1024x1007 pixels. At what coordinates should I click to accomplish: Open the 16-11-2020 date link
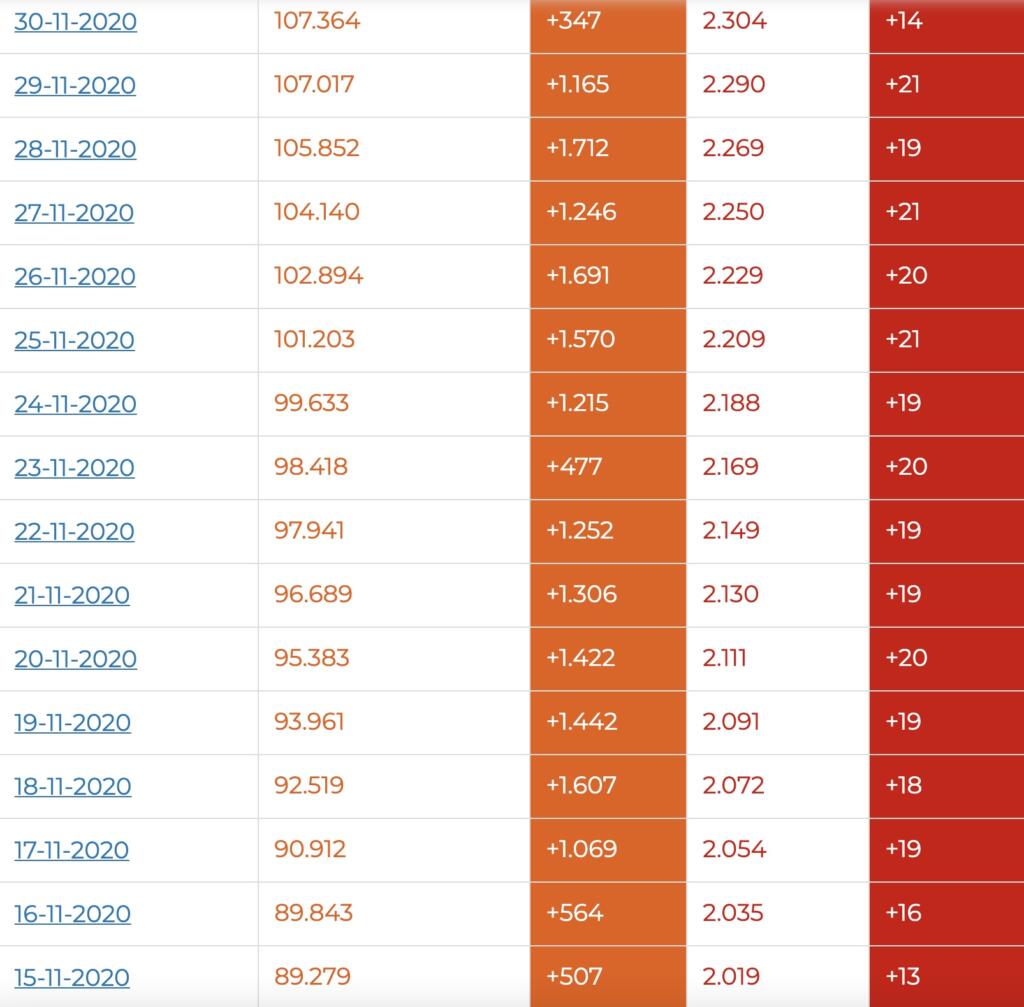coord(72,914)
